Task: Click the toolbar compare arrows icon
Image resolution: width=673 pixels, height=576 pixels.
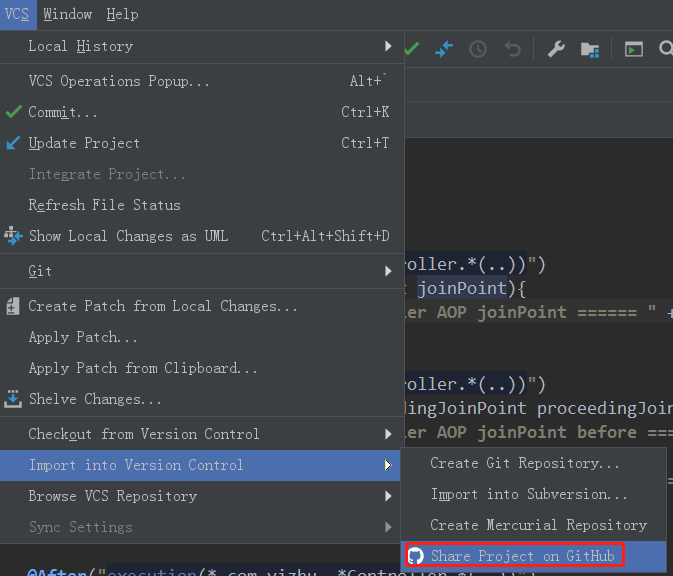Action: coord(444,49)
